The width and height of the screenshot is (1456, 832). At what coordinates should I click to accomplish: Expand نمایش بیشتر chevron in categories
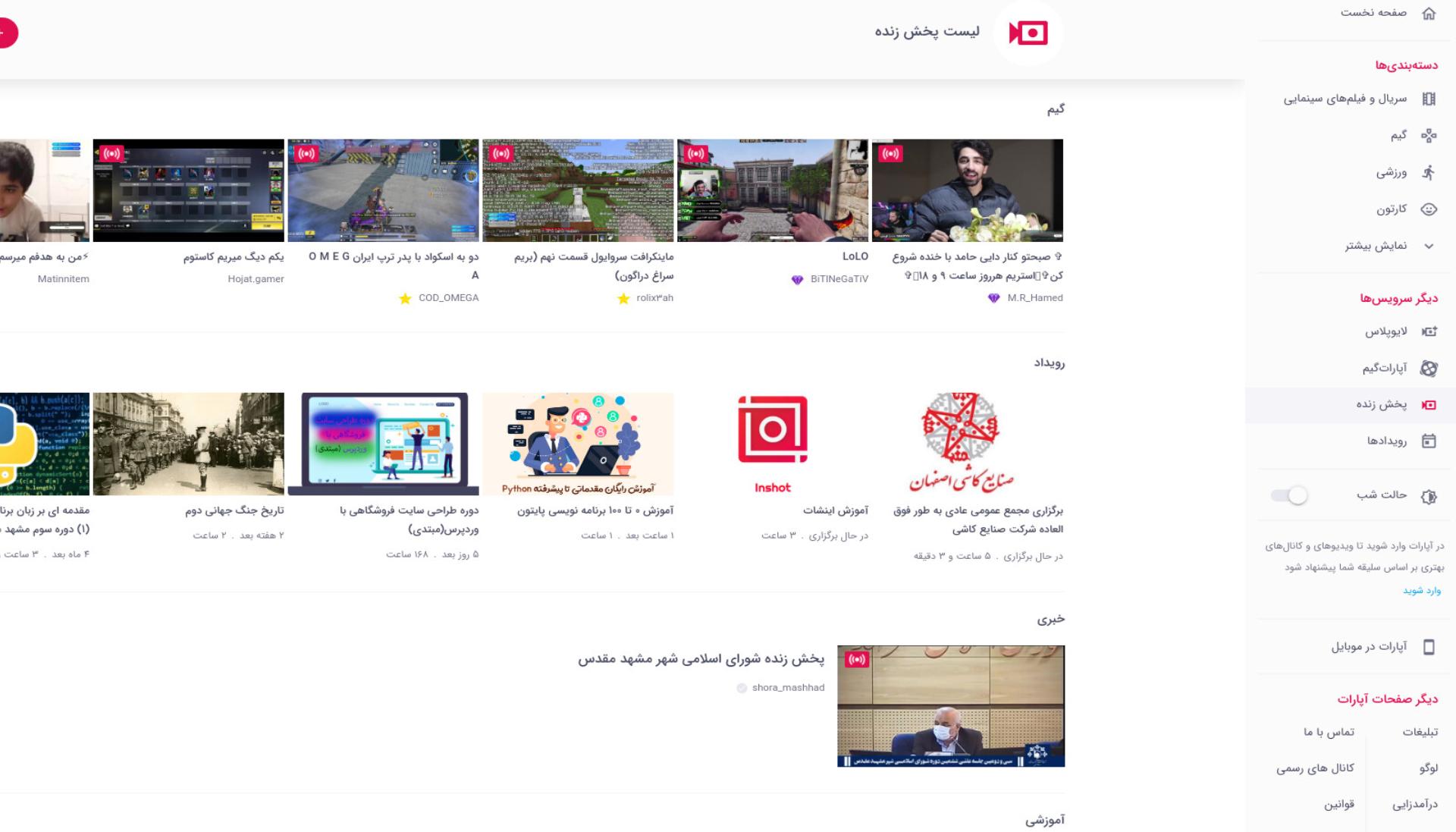click(1429, 246)
